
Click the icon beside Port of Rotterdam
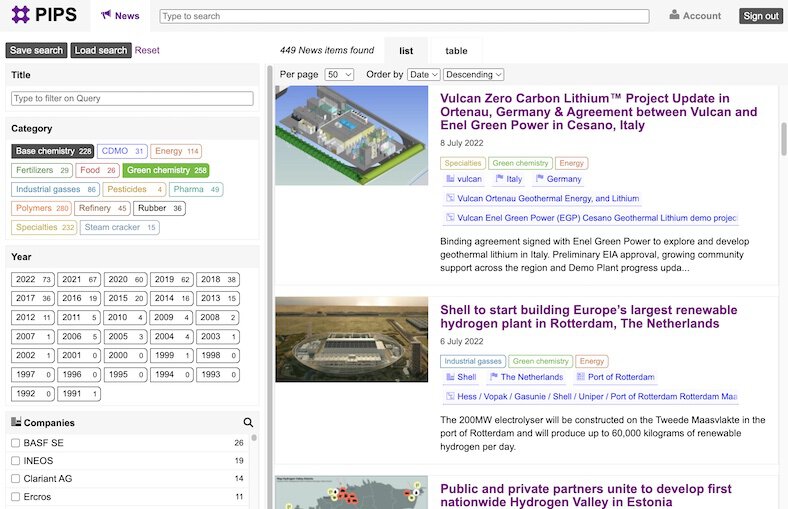[580, 376]
